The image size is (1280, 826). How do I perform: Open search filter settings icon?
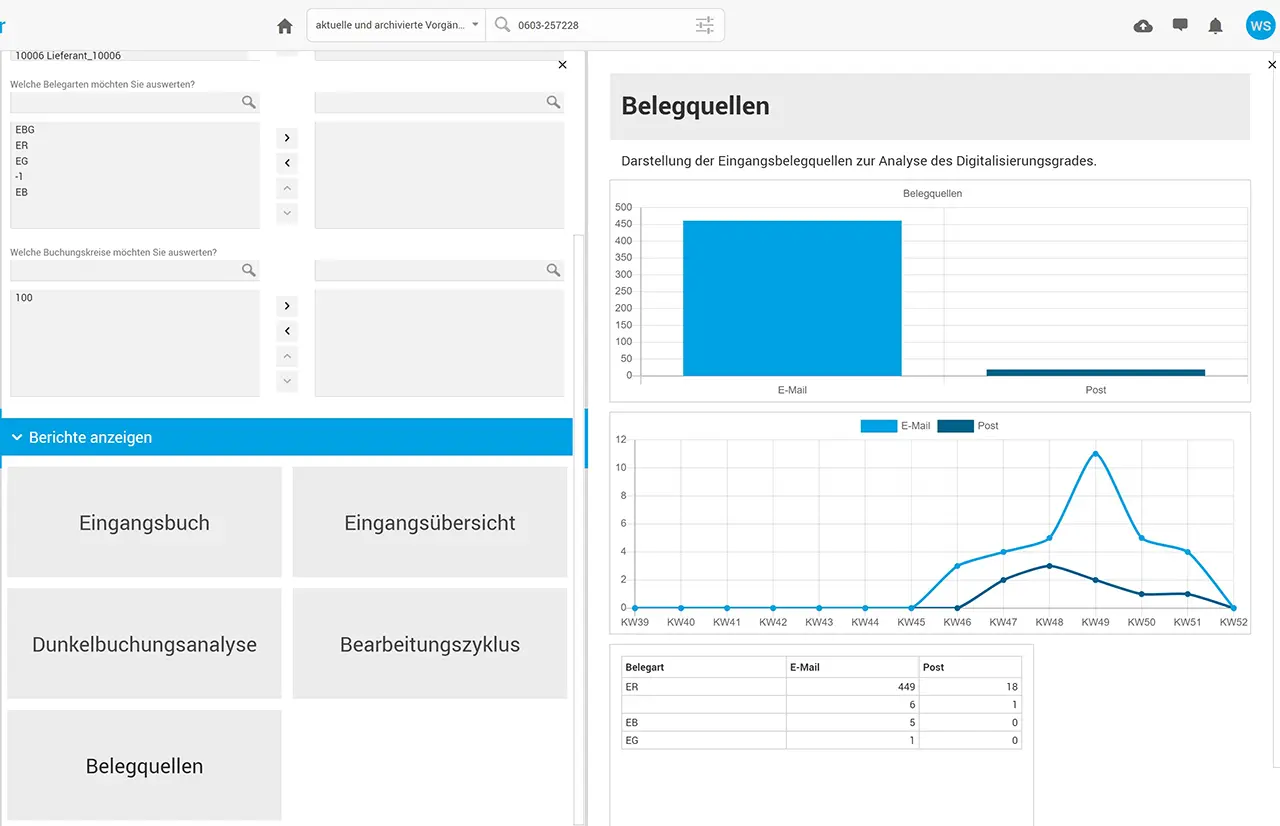click(x=705, y=26)
